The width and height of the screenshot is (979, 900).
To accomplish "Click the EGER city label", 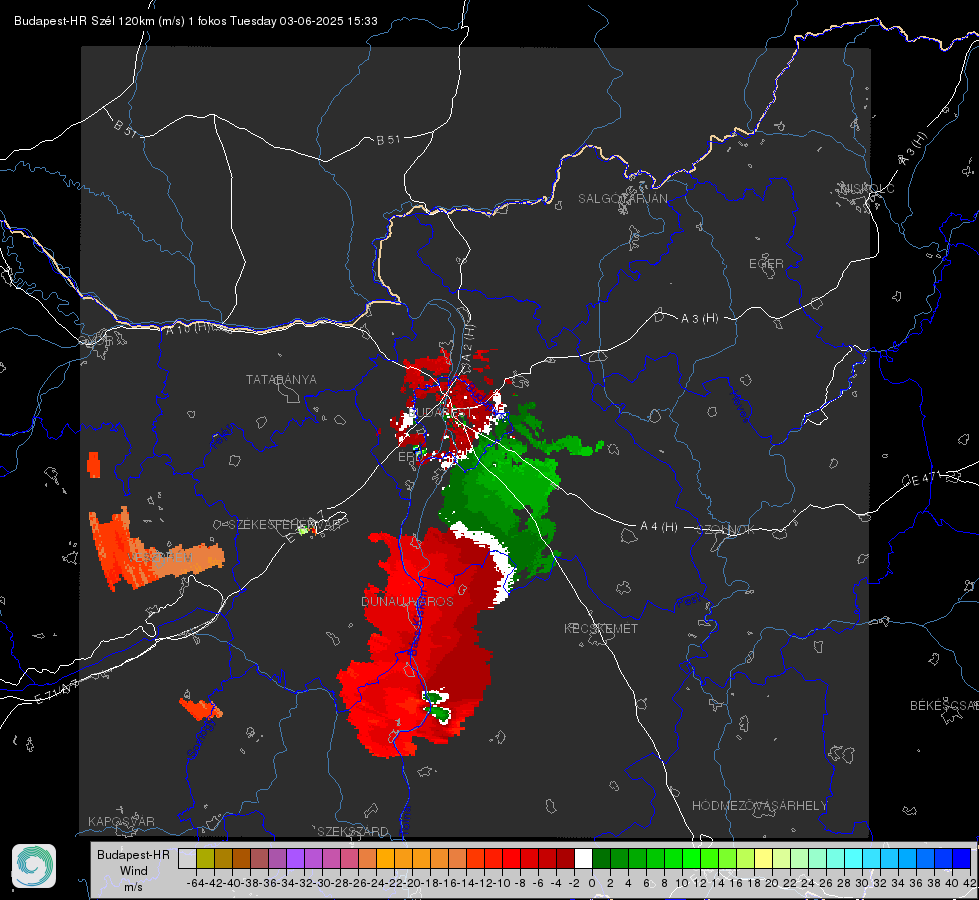I will point(766,264).
